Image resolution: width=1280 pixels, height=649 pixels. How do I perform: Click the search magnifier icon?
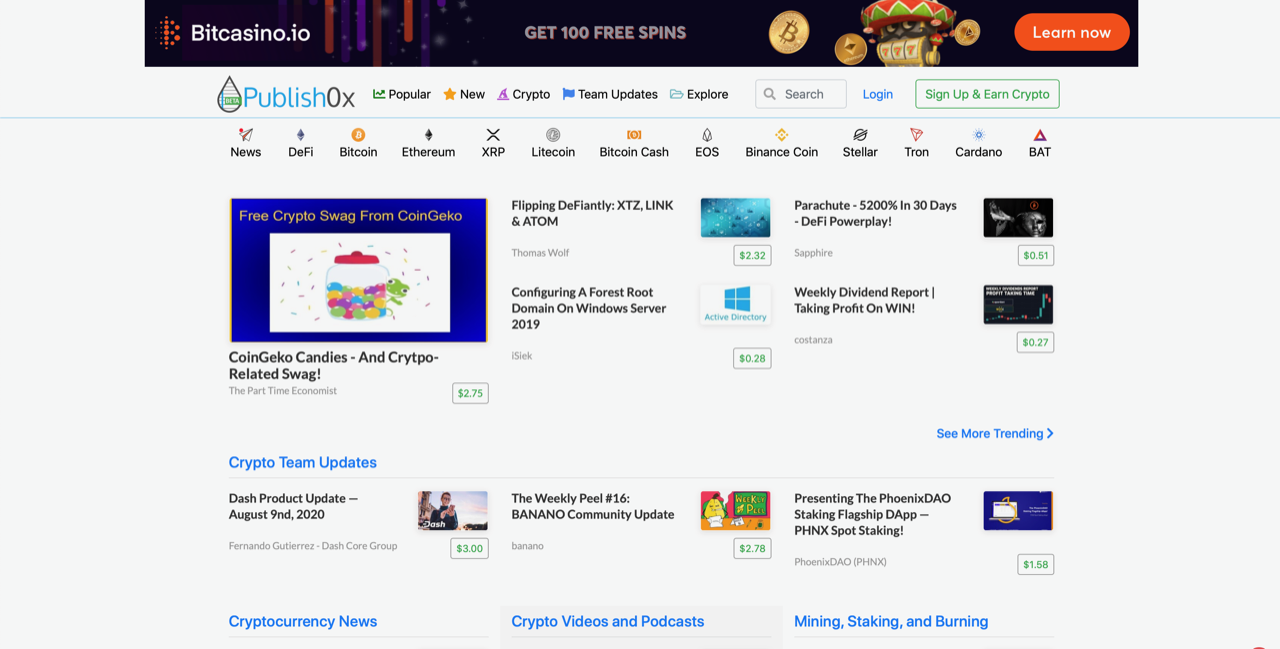[x=770, y=94]
